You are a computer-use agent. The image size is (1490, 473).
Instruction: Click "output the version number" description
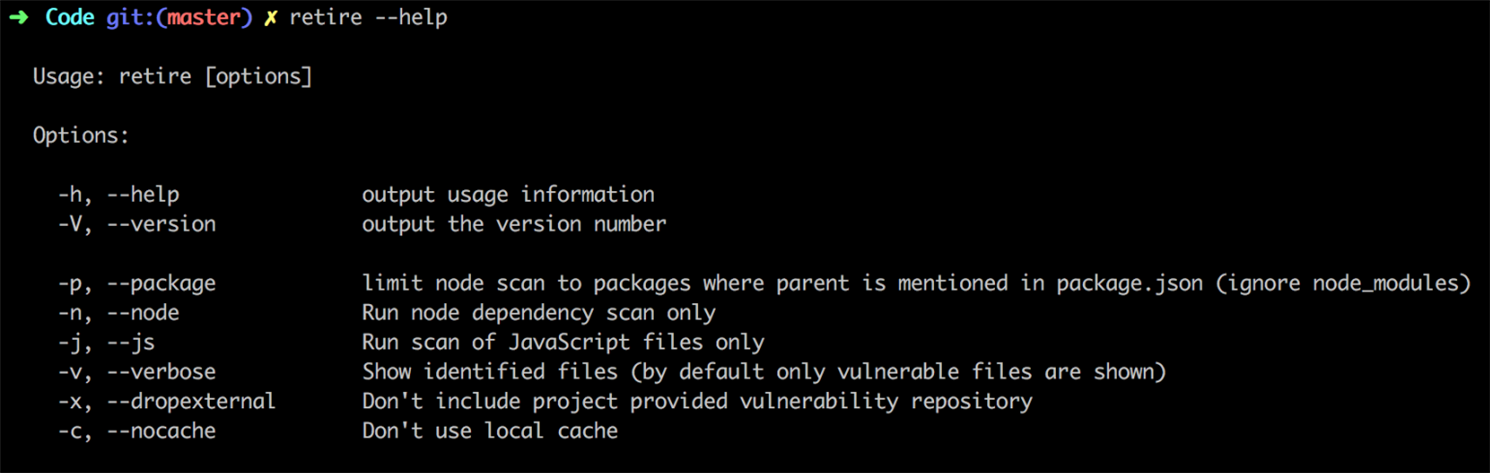514,224
